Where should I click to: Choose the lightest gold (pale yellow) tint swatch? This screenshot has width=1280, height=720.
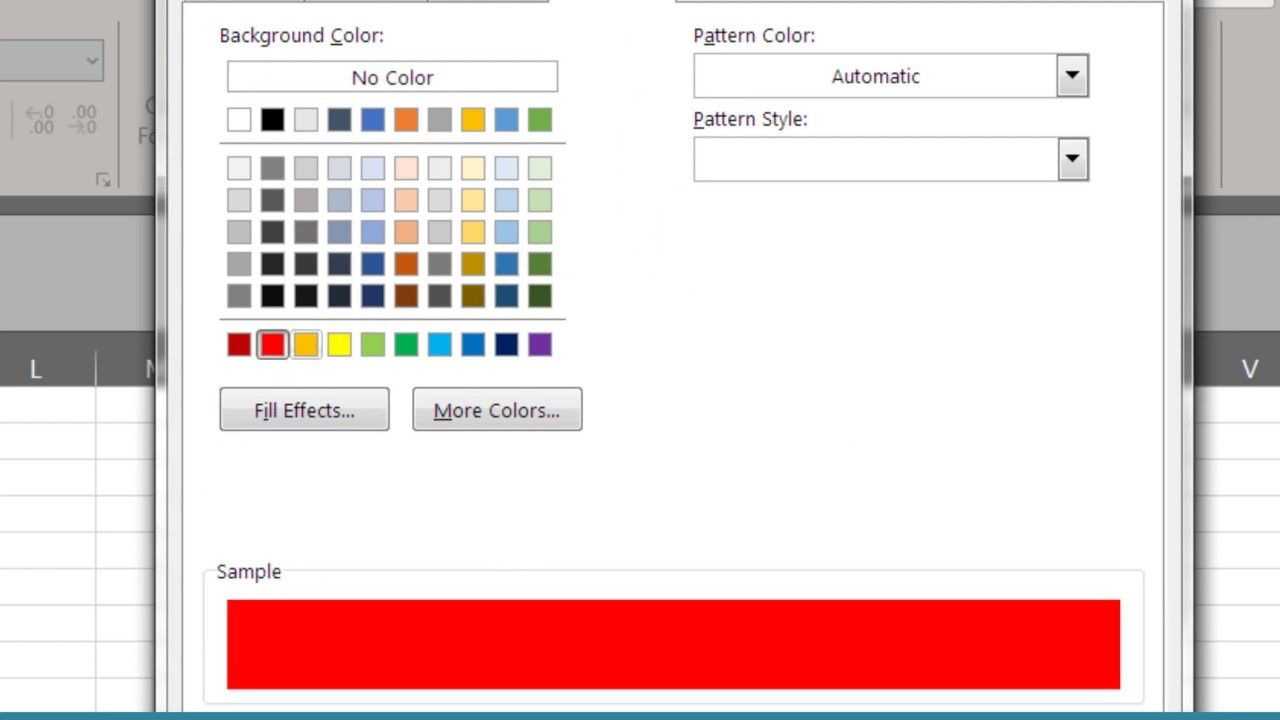[x=473, y=168]
